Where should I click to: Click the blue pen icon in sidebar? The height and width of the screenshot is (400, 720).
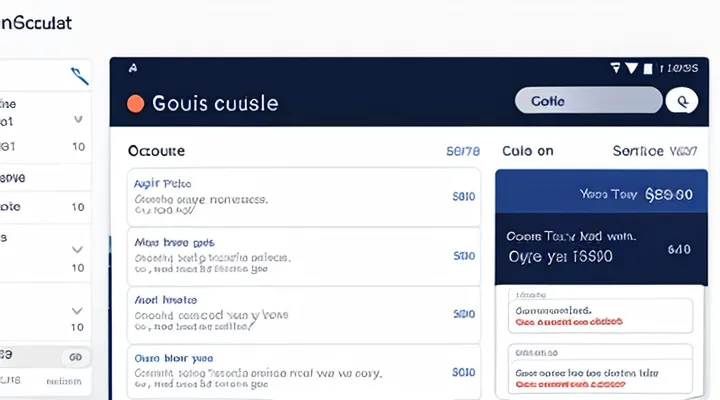[x=78, y=75]
